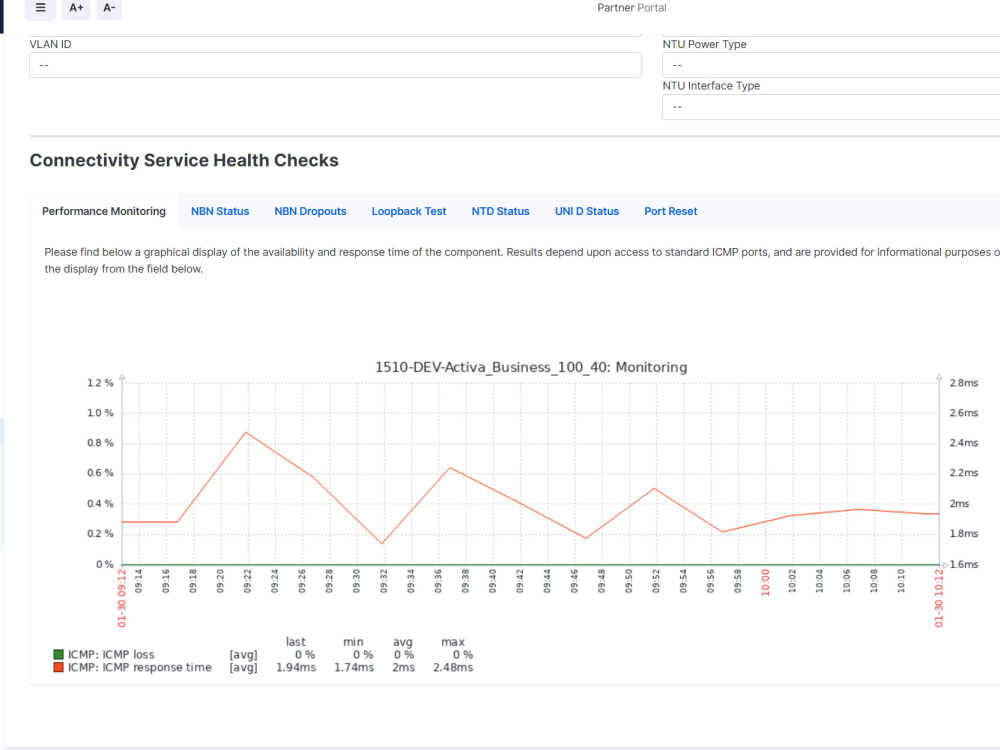Screen dimensions: 1000x750
Task: Click chart title 1510-DEV-Activa_Business_100_40: Monitoring
Action: coord(531,367)
